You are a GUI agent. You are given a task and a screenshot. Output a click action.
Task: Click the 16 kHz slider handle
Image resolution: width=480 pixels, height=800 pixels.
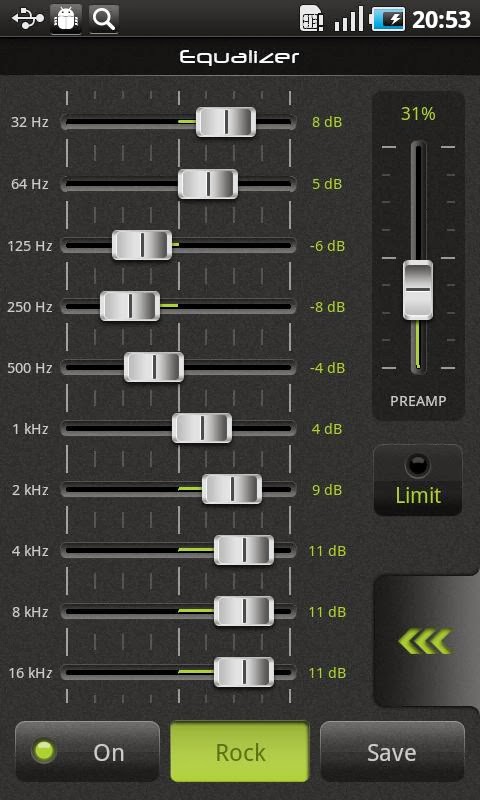click(x=244, y=672)
